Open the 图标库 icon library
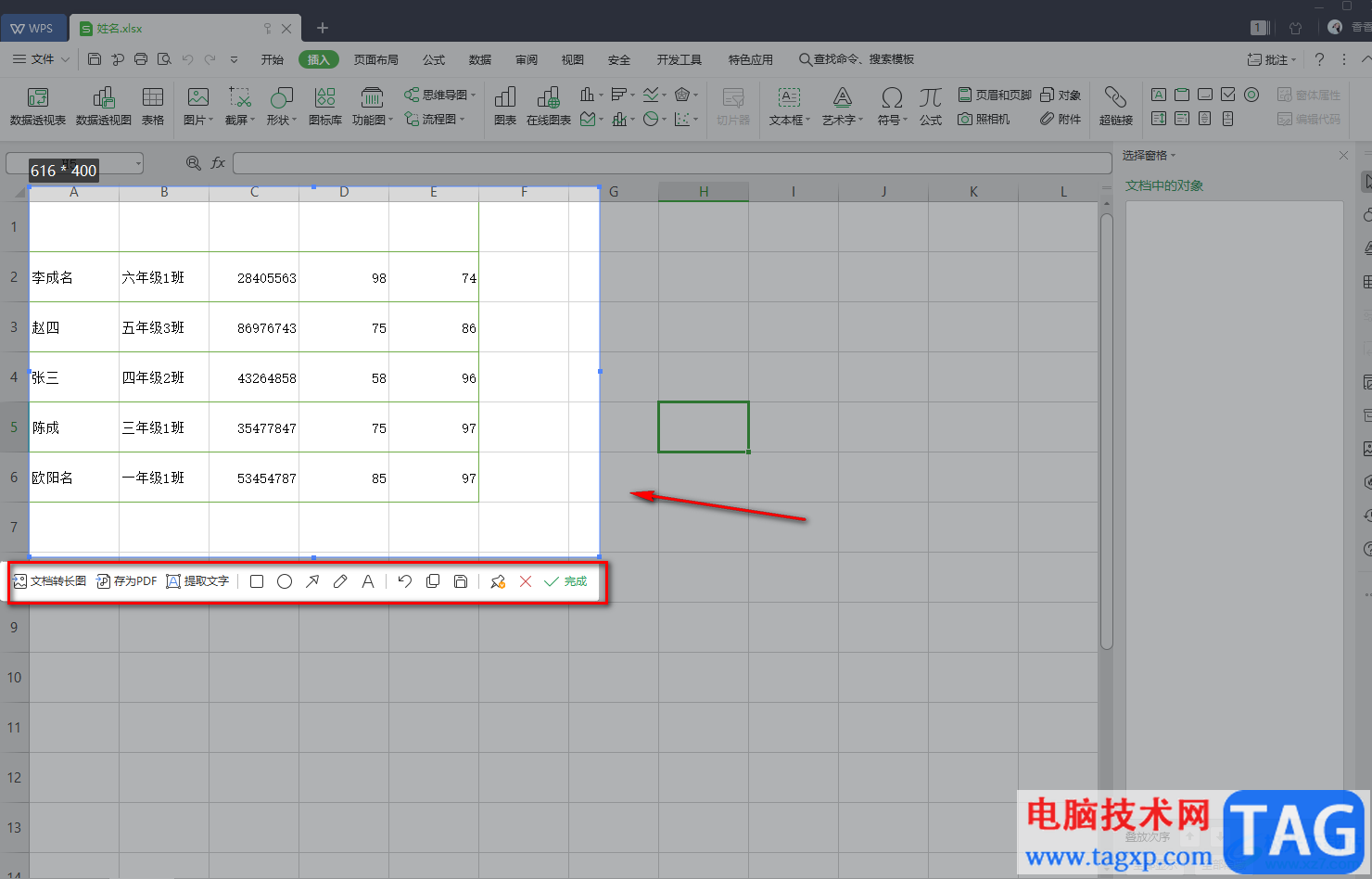 (325, 106)
